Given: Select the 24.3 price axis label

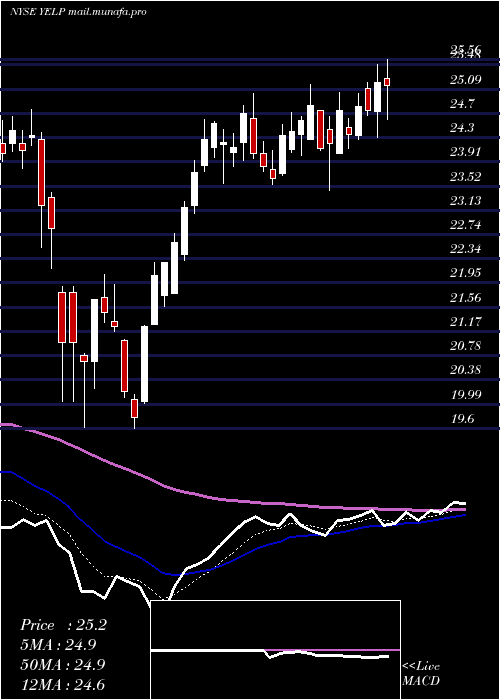Looking at the screenshot, I should tap(463, 128).
